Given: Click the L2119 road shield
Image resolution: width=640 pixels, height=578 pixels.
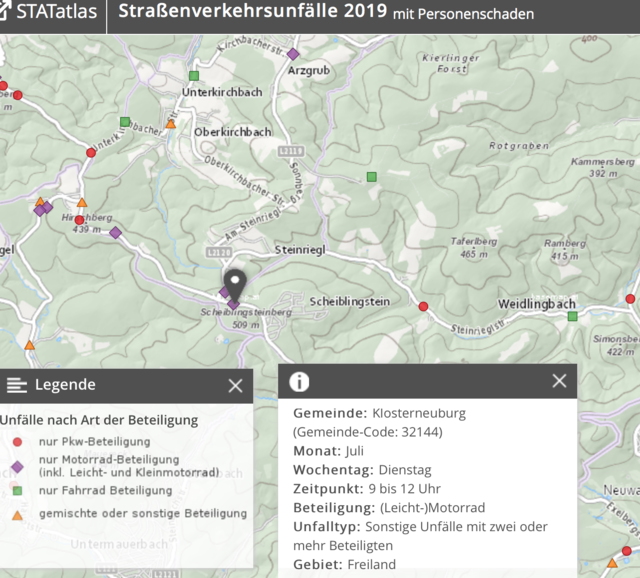Looking at the screenshot, I should point(291,151).
